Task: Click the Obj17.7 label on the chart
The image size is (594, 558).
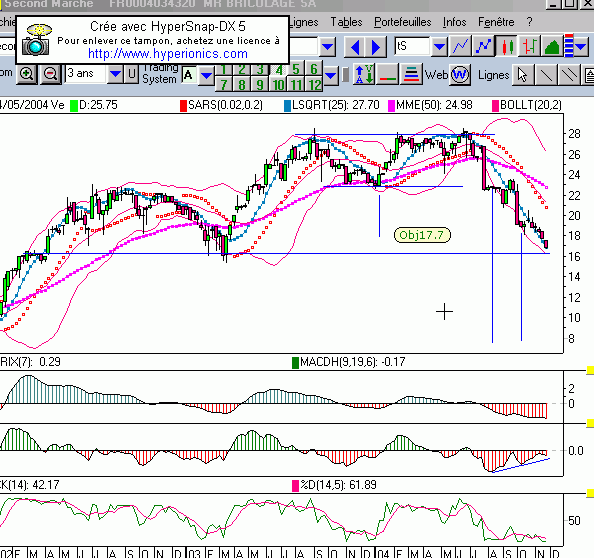Action: (422, 235)
